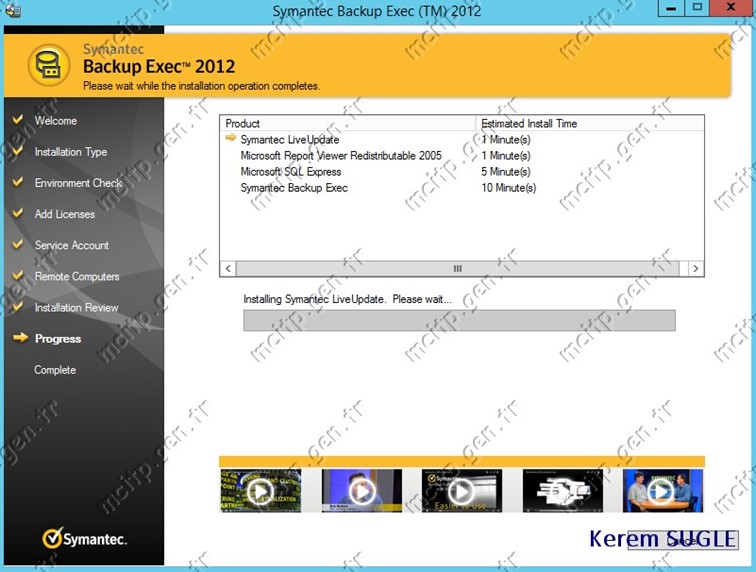Image resolution: width=756 pixels, height=572 pixels.
Task: Play the fifth video with two men
Action: pyautogui.click(x=663, y=491)
